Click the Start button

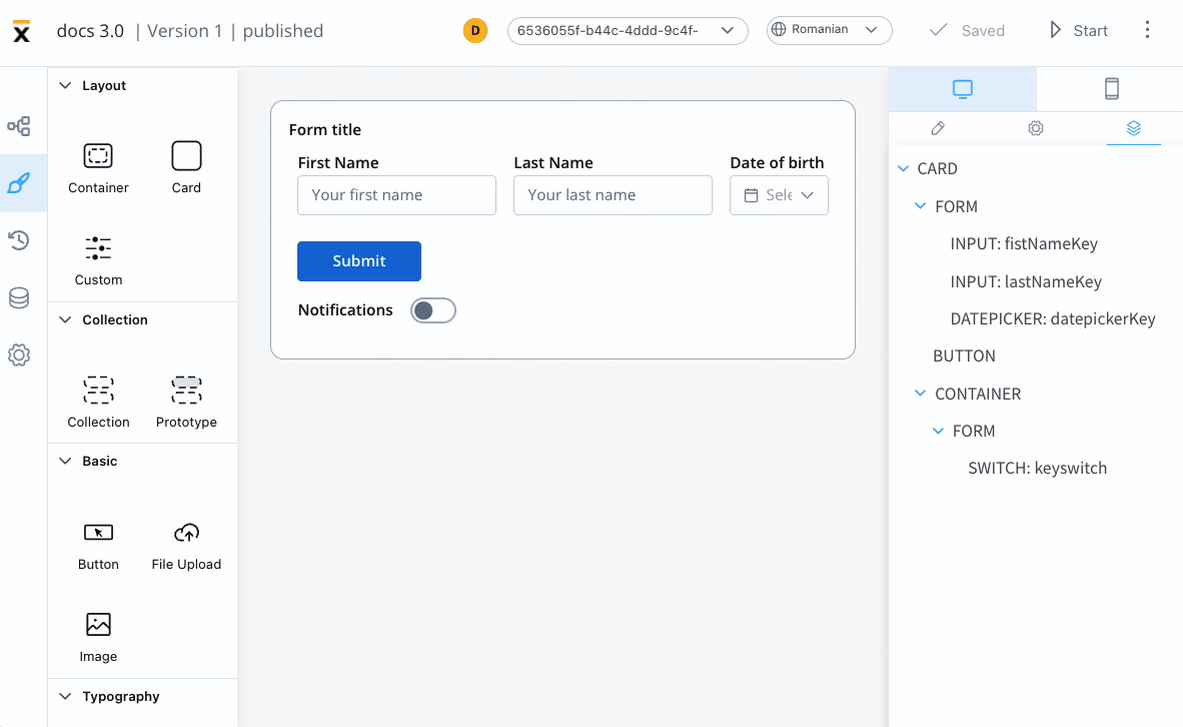pos(1079,30)
